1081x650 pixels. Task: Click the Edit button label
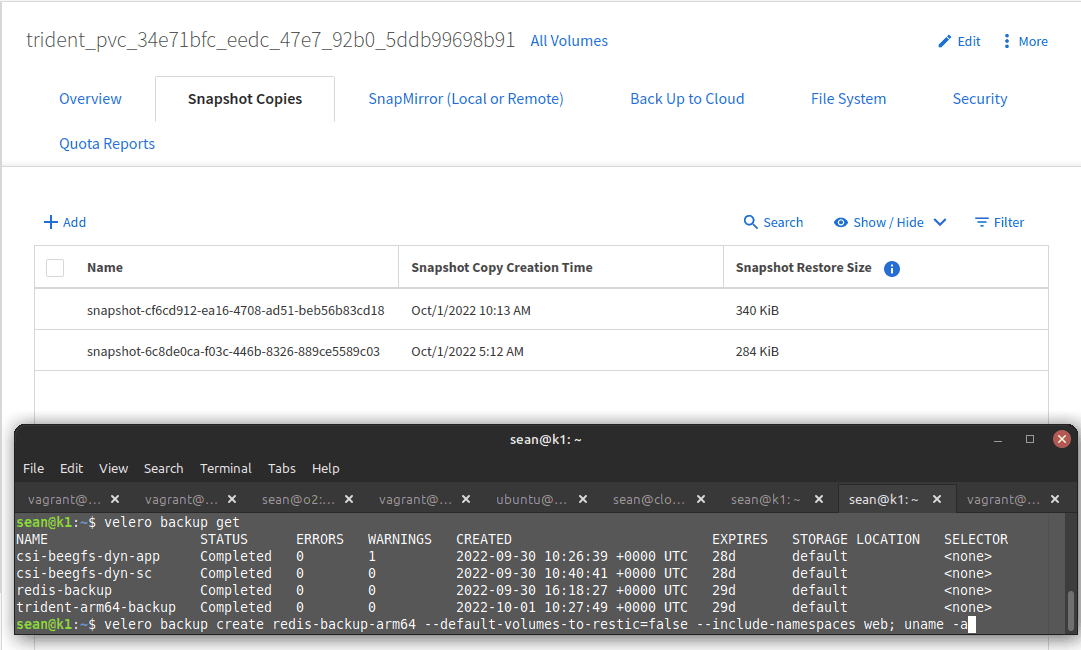(969, 41)
